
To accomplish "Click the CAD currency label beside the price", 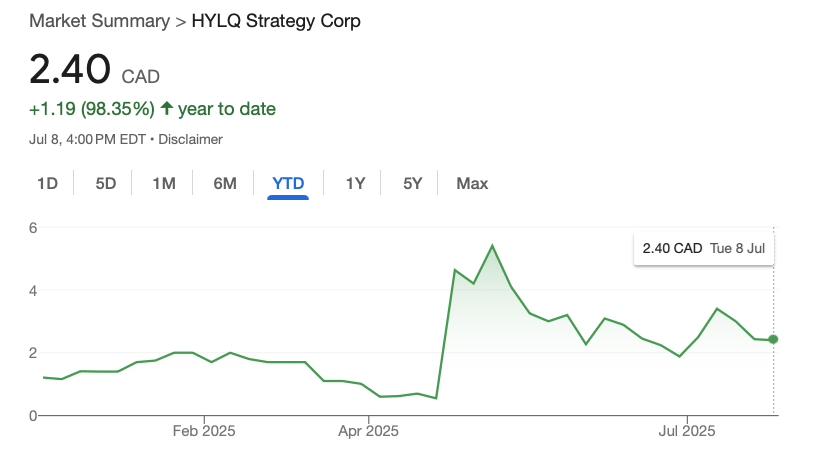I will click(141, 77).
